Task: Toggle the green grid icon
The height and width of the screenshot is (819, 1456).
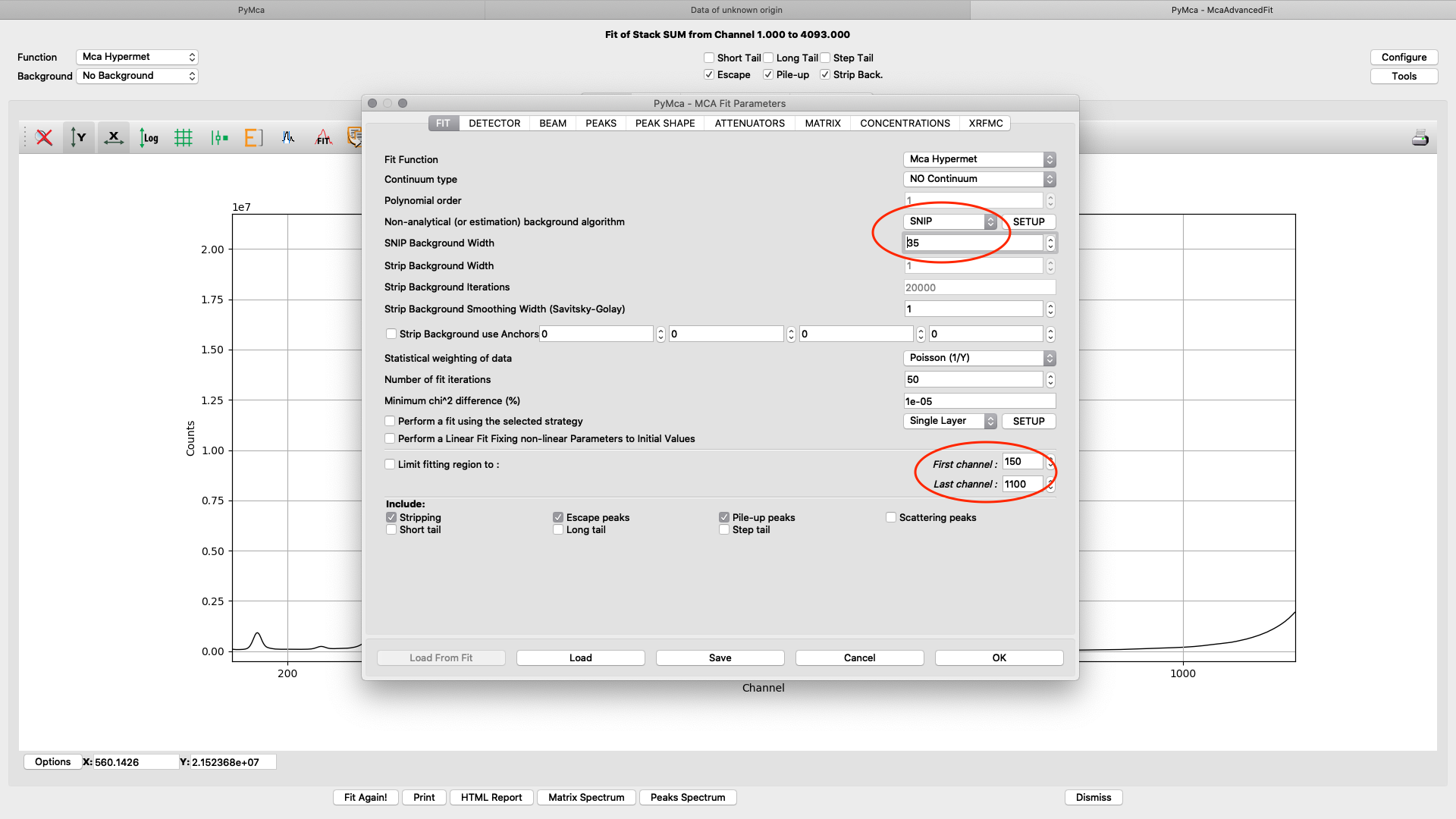Action: click(184, 137)
